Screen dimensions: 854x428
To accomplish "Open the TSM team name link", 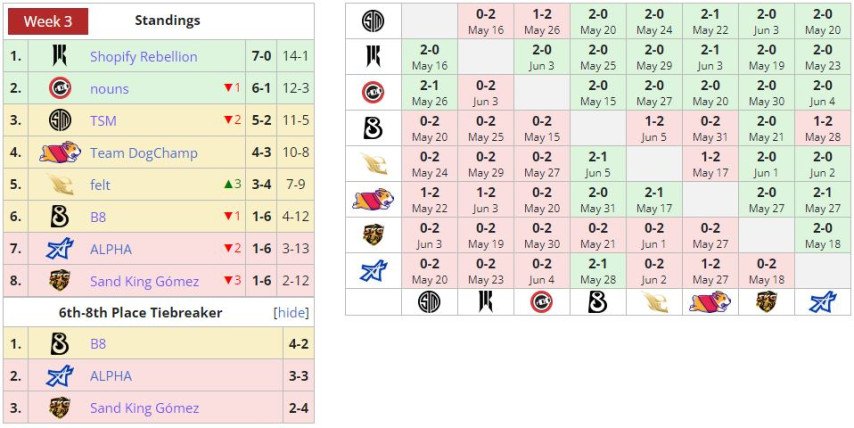I will [104, 121].
